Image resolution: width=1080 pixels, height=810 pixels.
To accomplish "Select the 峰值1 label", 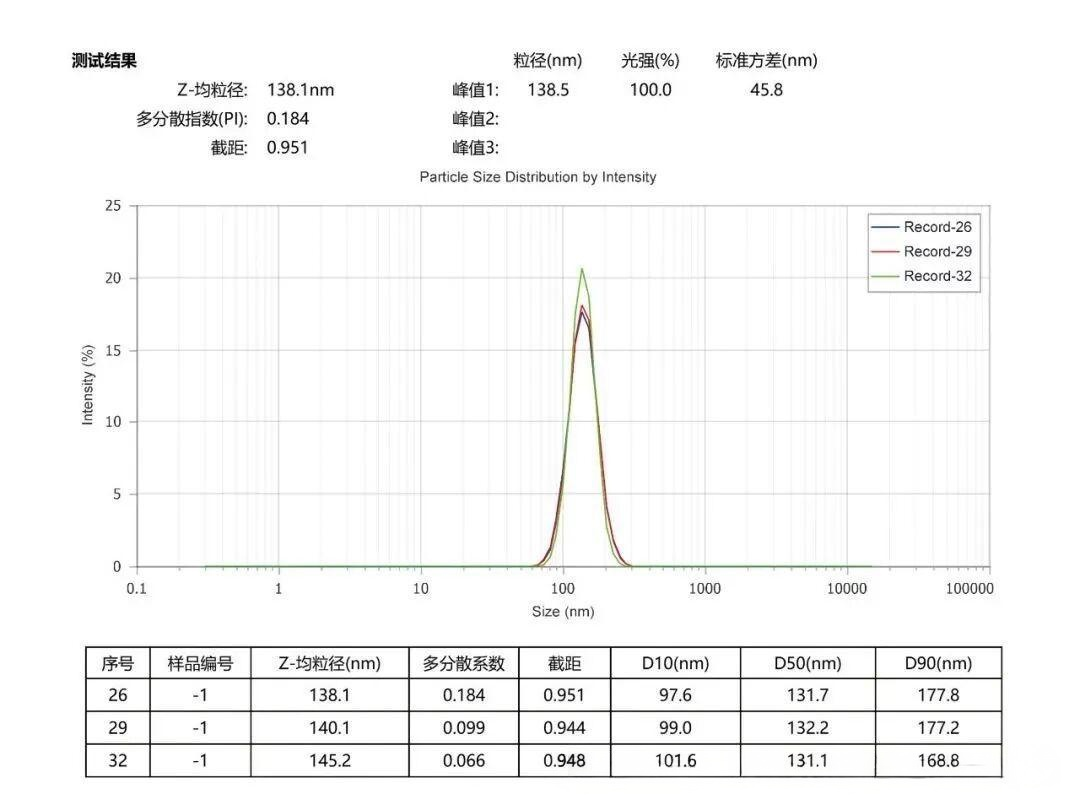I will pos(475,90).
